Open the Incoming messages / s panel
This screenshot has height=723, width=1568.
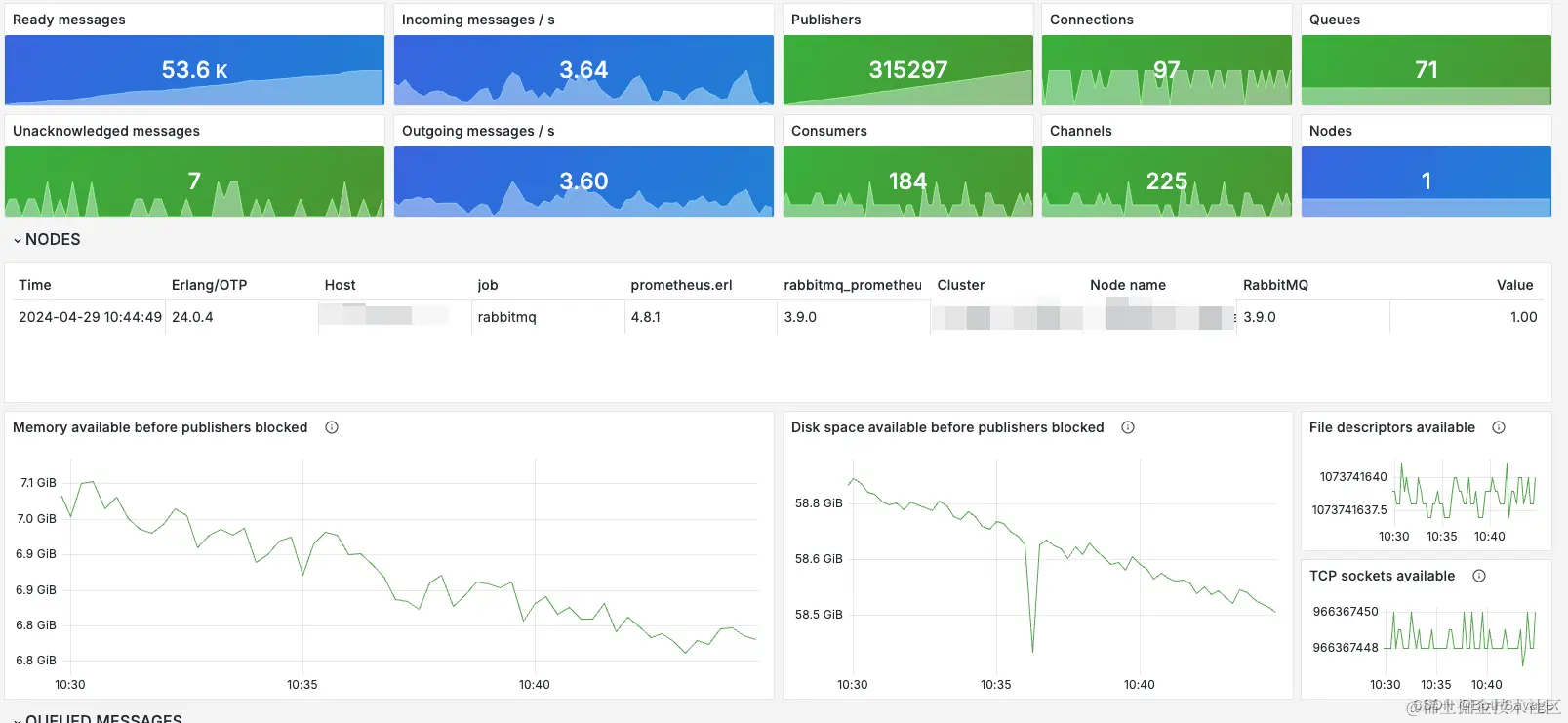click(x=583, y=55)
